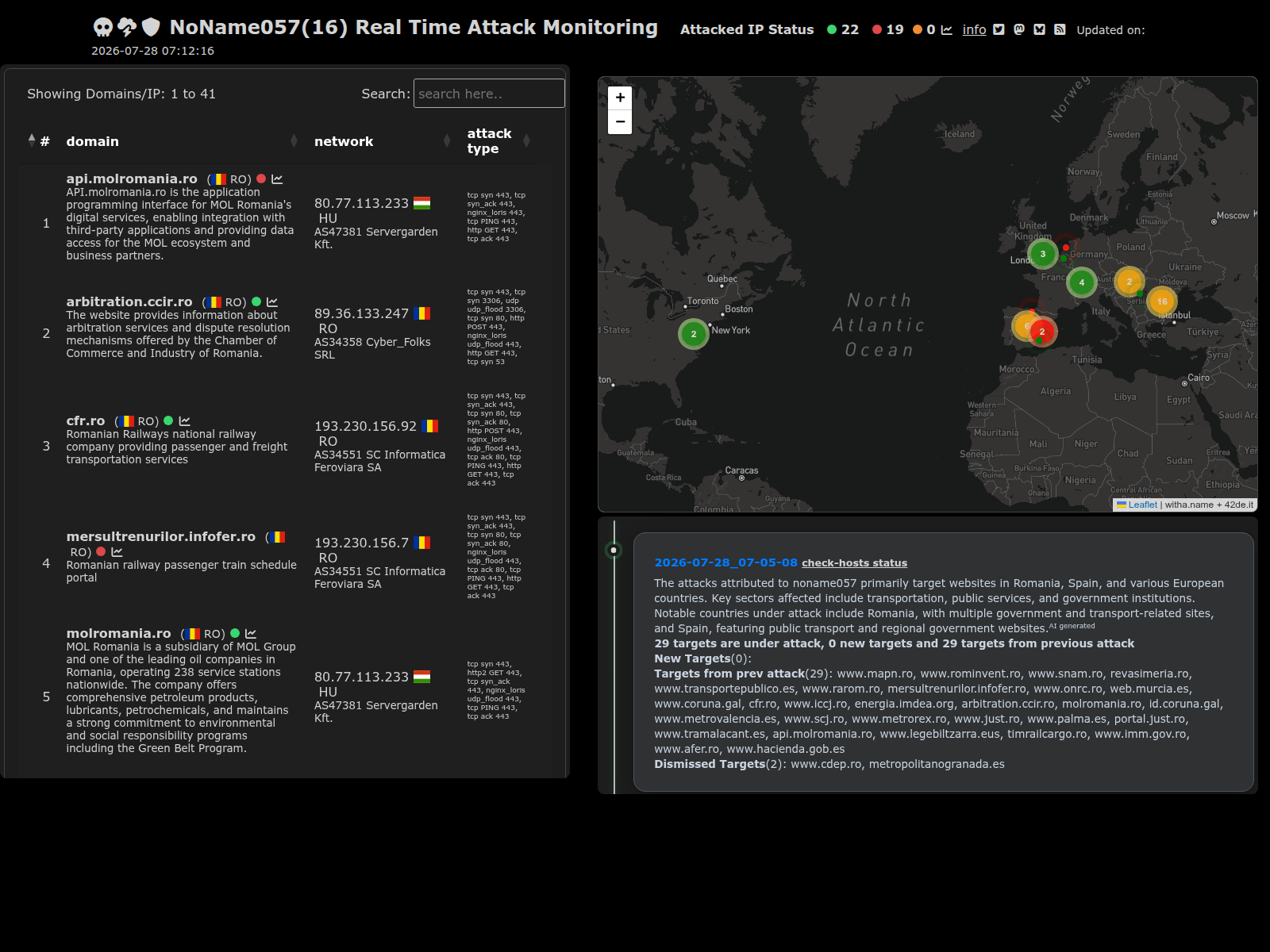Open the Mastodon link icon

tap(1019, 29)
